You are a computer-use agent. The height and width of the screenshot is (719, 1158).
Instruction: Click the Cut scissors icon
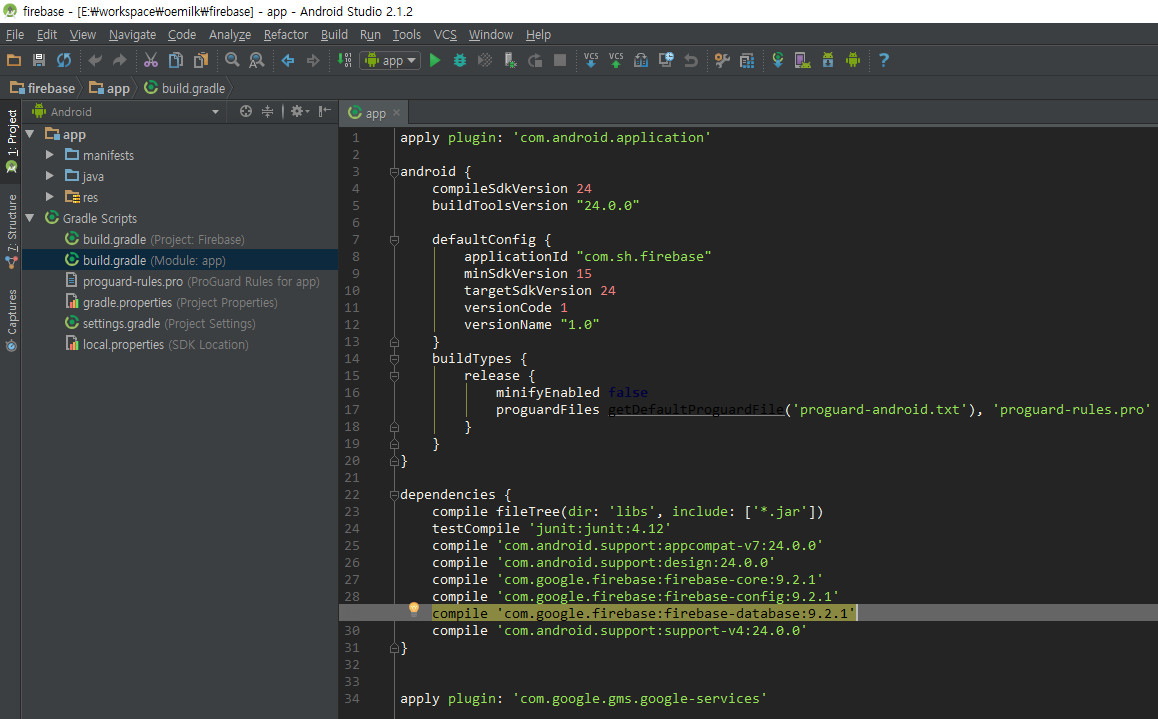point(151,61)
